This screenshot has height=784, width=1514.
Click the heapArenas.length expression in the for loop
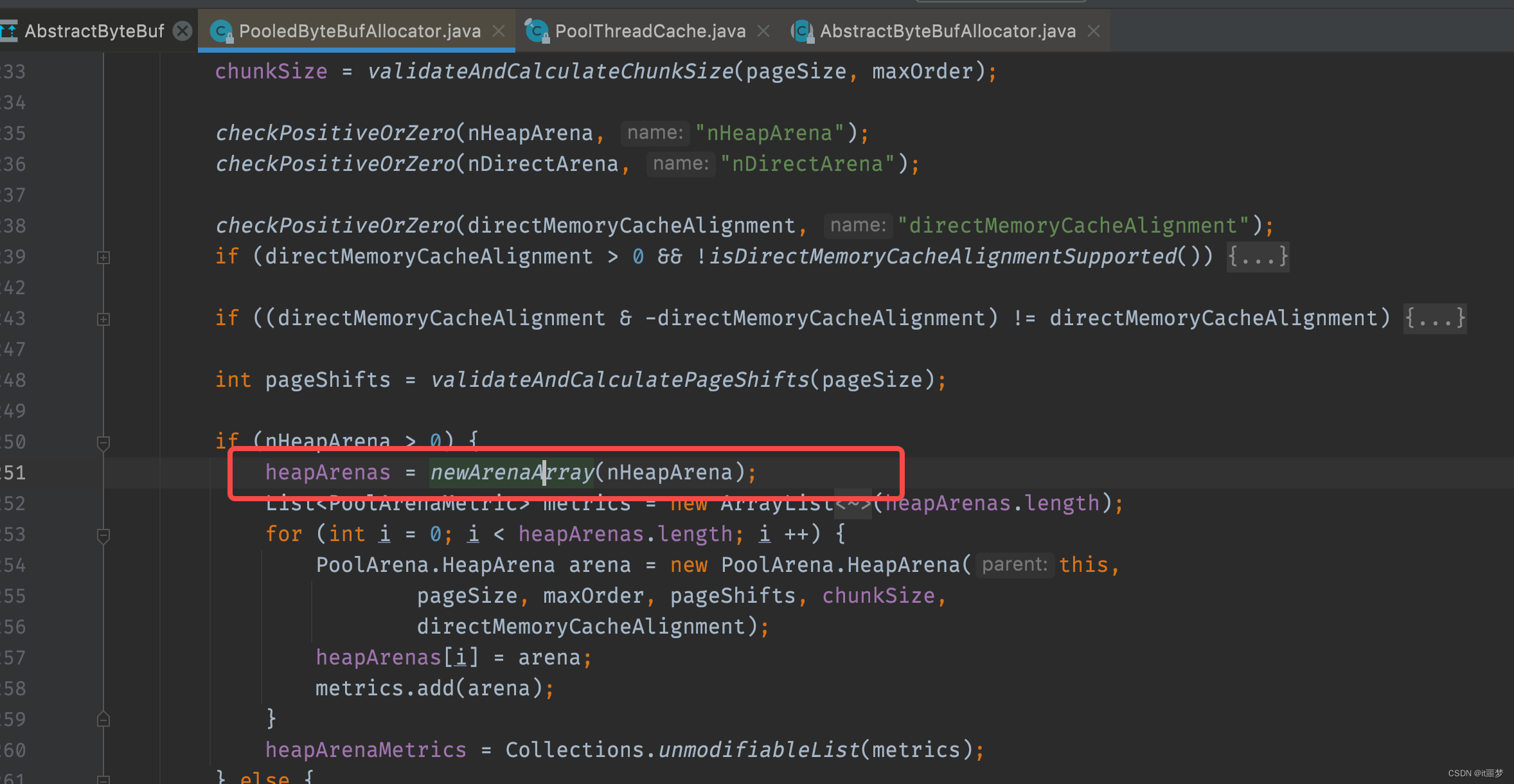click(x=626, y=534)
